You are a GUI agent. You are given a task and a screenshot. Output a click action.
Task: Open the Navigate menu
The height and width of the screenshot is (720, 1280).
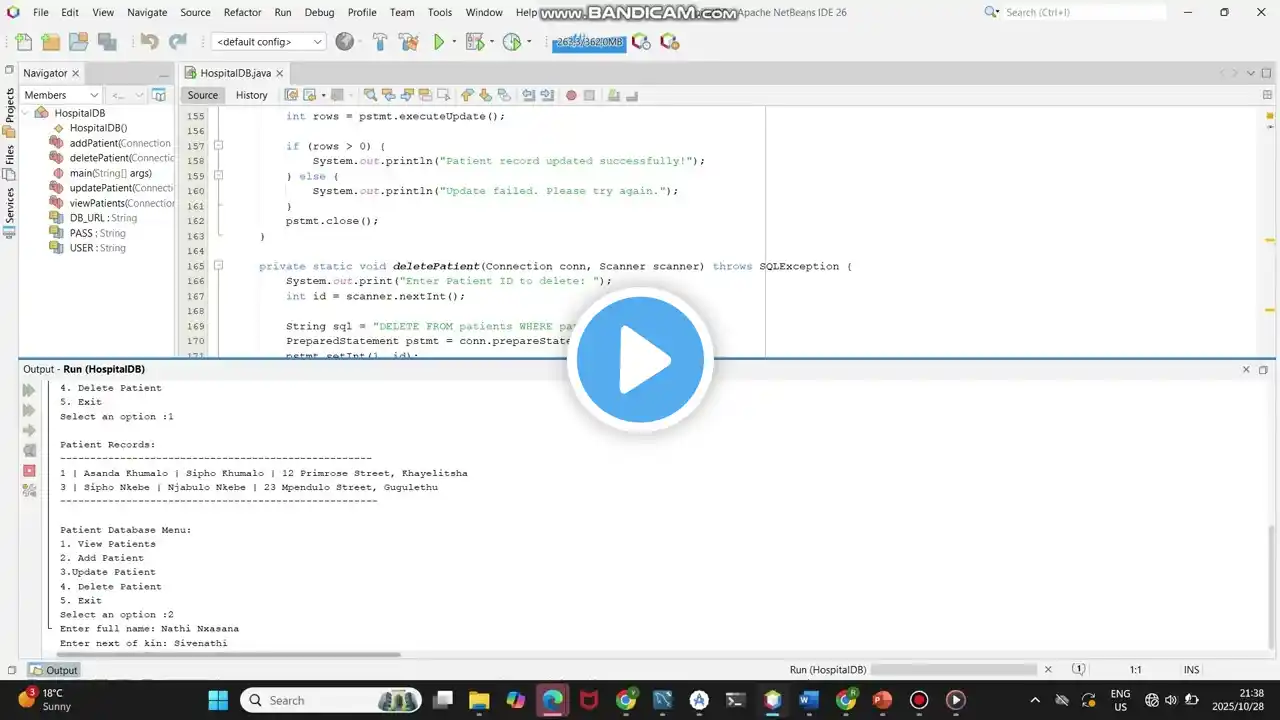pyautogui.click(x=147, y=12)
